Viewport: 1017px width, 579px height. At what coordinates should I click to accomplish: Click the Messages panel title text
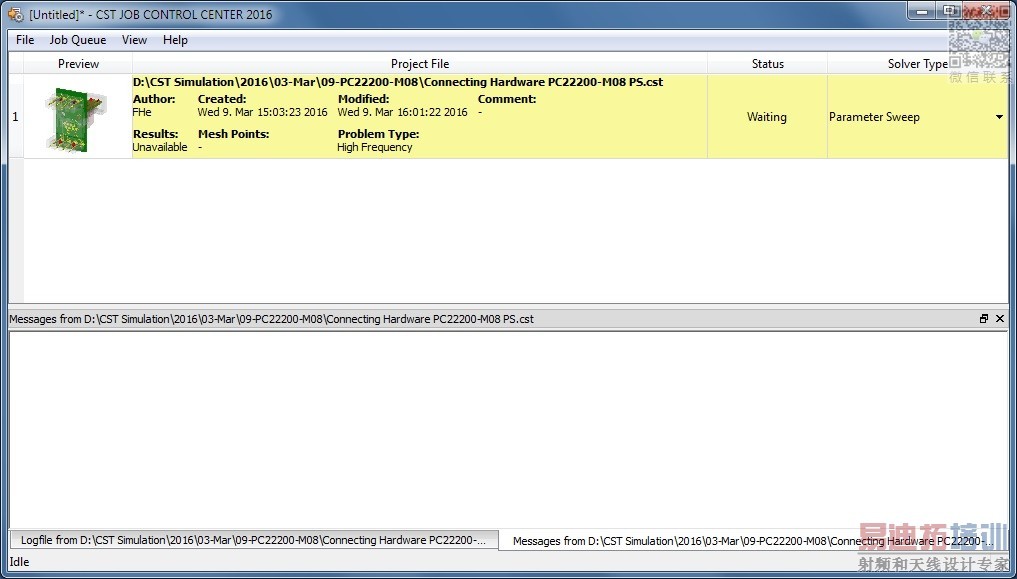click(272, 319)
